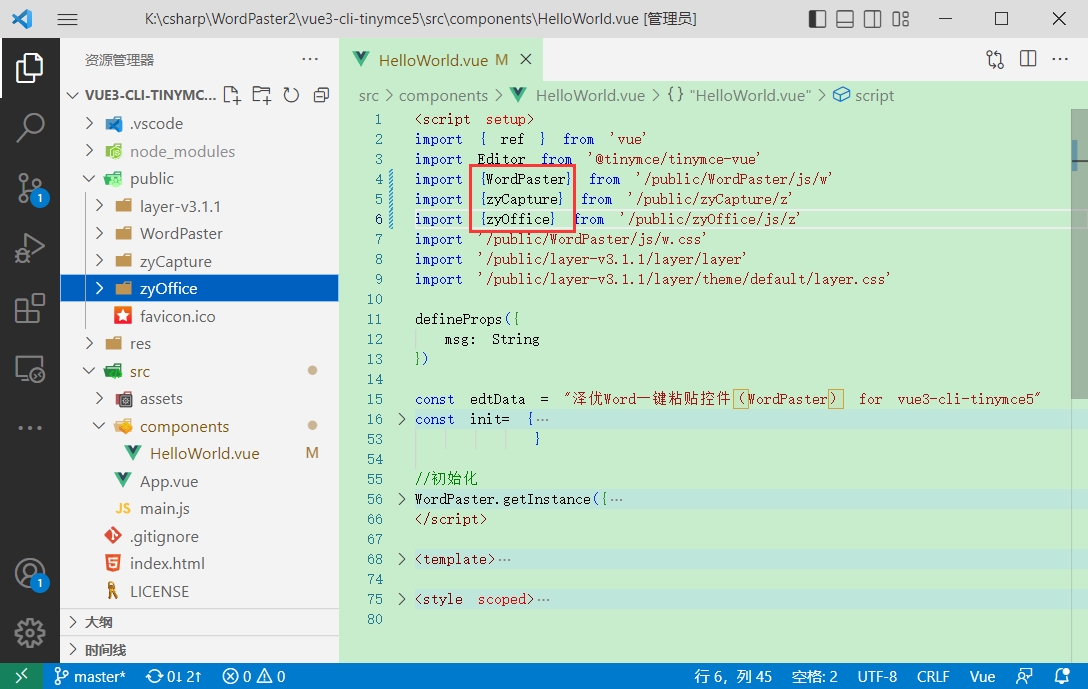1088x689 pixels.
Task: Open the Source Control view
Action: coord(30,187)
